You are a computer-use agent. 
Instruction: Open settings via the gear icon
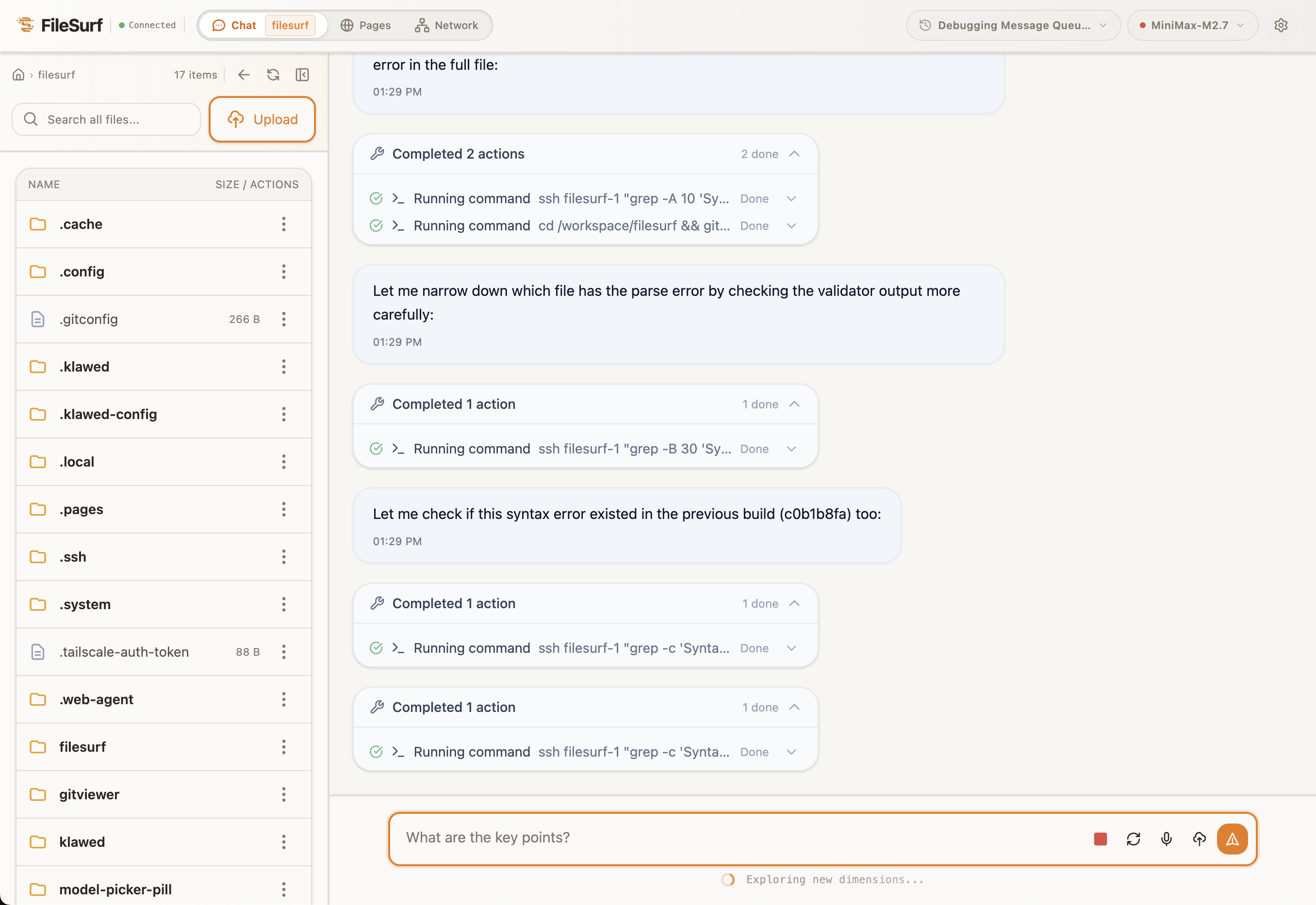[1280, 26]
